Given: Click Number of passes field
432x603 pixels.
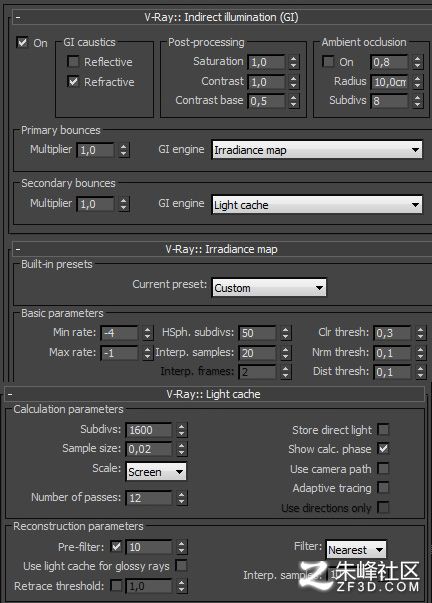Looking at the screenshot, I should tap(149, 498).
